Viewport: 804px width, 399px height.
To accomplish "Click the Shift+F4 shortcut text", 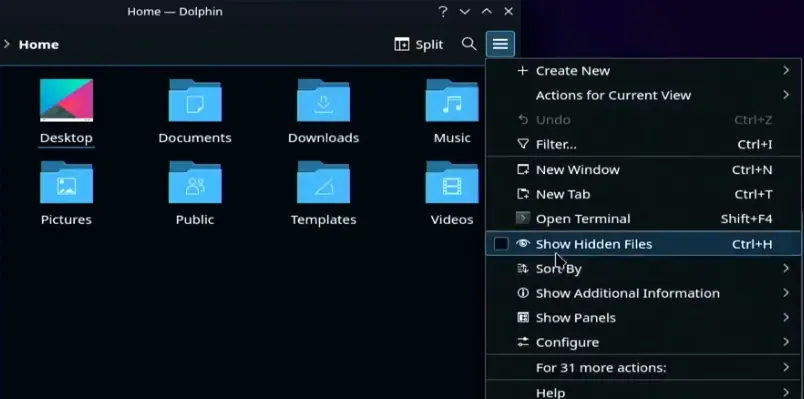I will coord(747,219).
